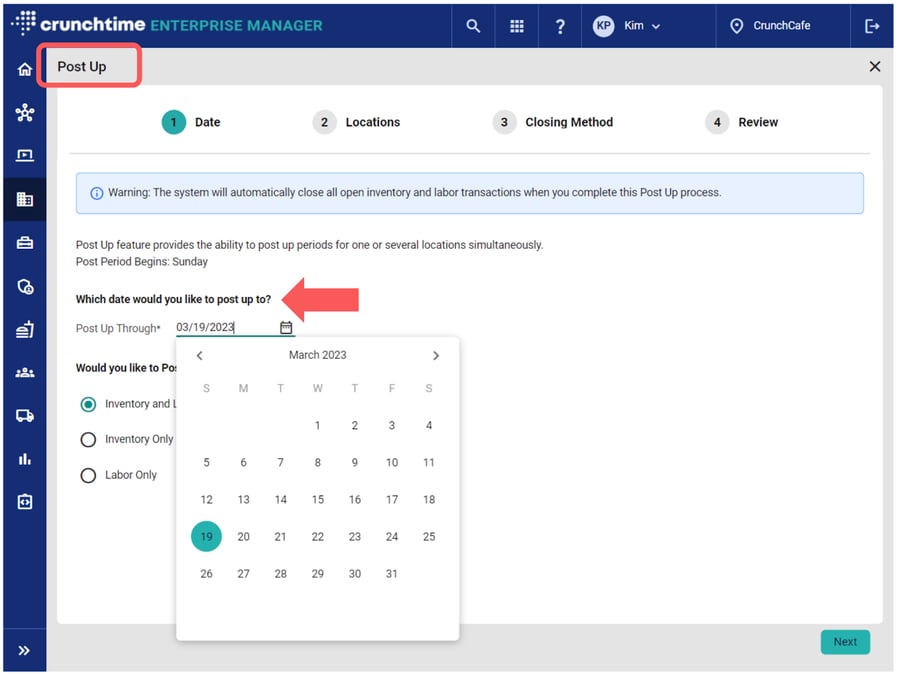899x674 pixels.
Task: Click the help question mark icon
Action: coord(559,26)
